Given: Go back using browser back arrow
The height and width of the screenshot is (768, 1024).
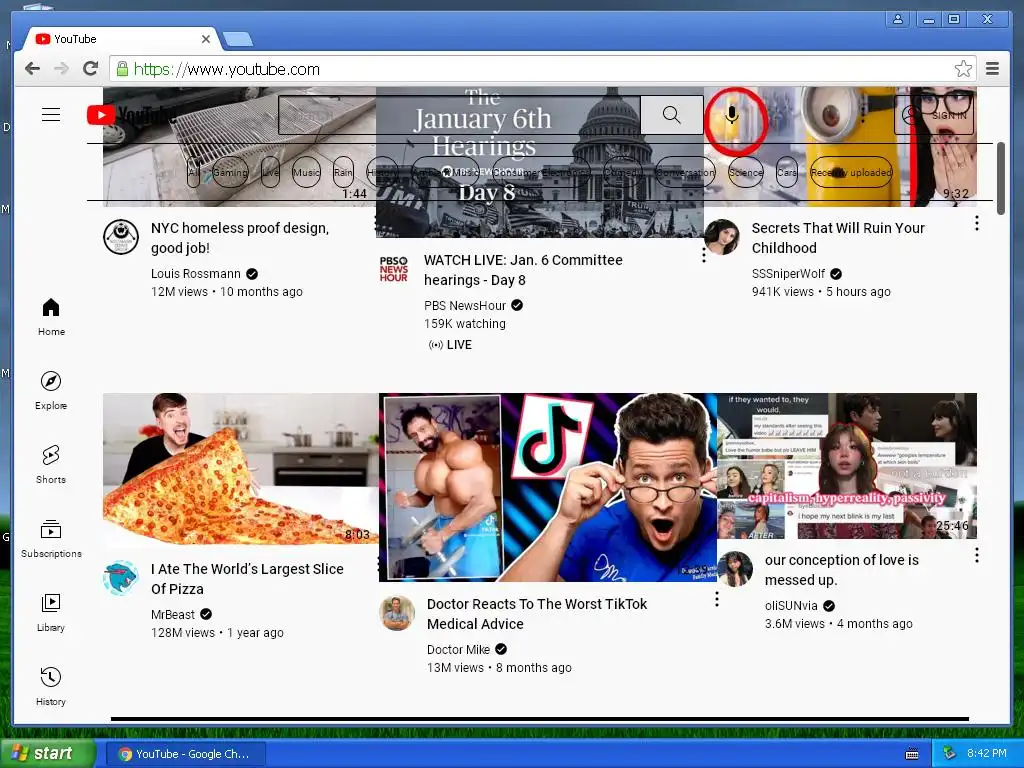Looking at the screenshot, I should click(x=32, y=69).
